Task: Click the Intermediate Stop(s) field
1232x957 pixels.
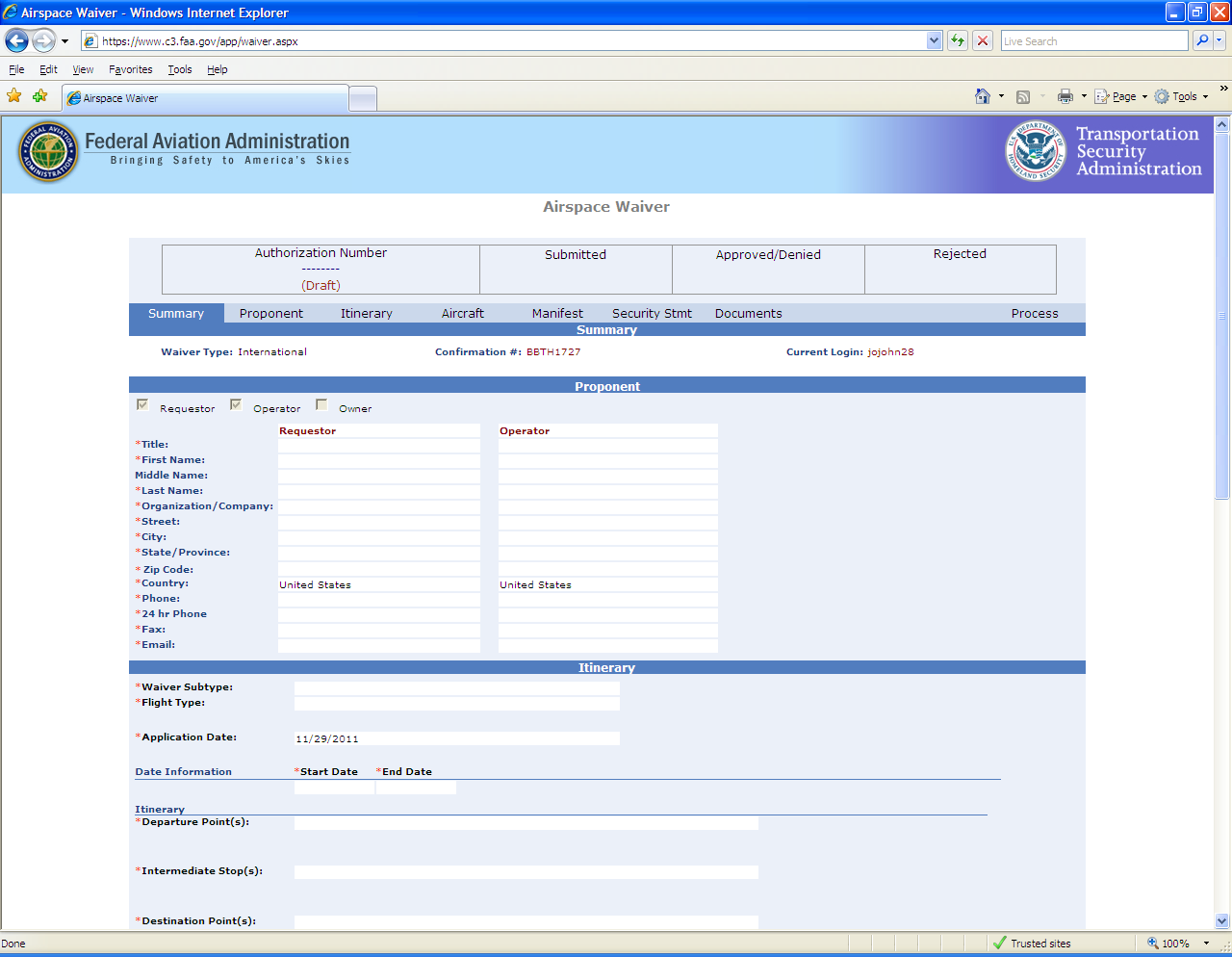Action: 526,872
